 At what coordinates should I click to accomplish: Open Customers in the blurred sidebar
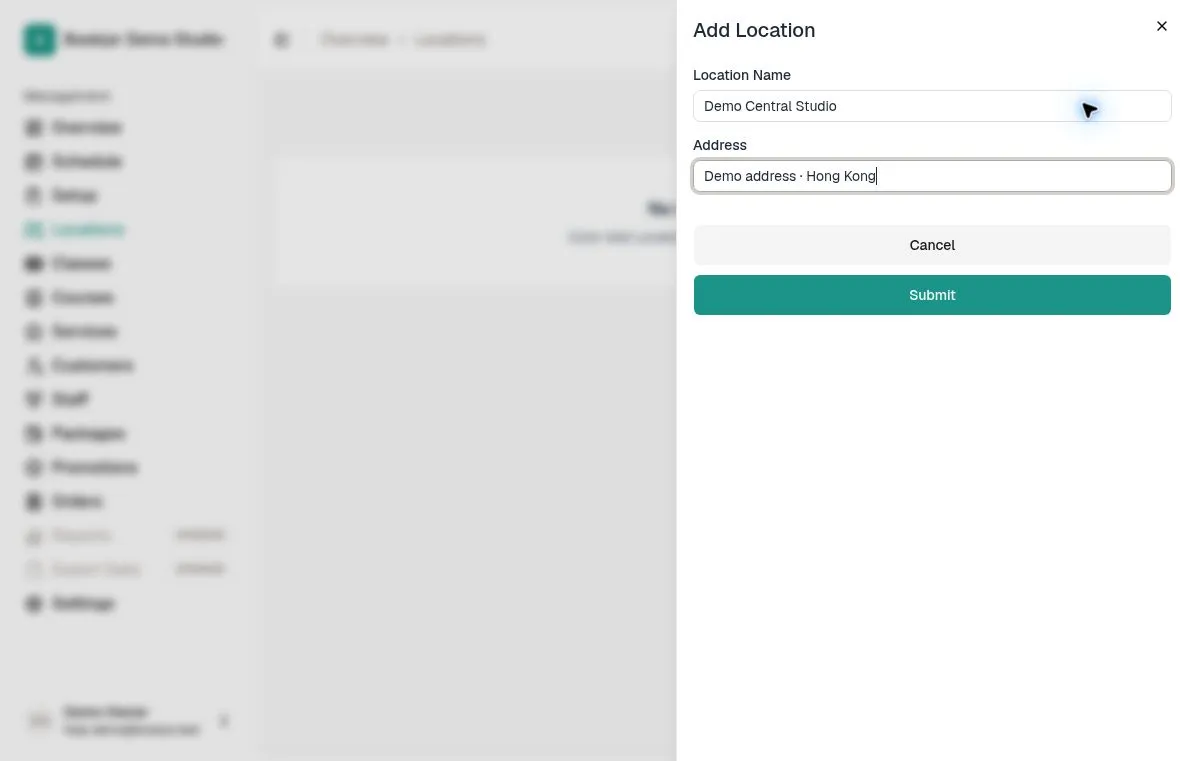[x=79, y=365]
